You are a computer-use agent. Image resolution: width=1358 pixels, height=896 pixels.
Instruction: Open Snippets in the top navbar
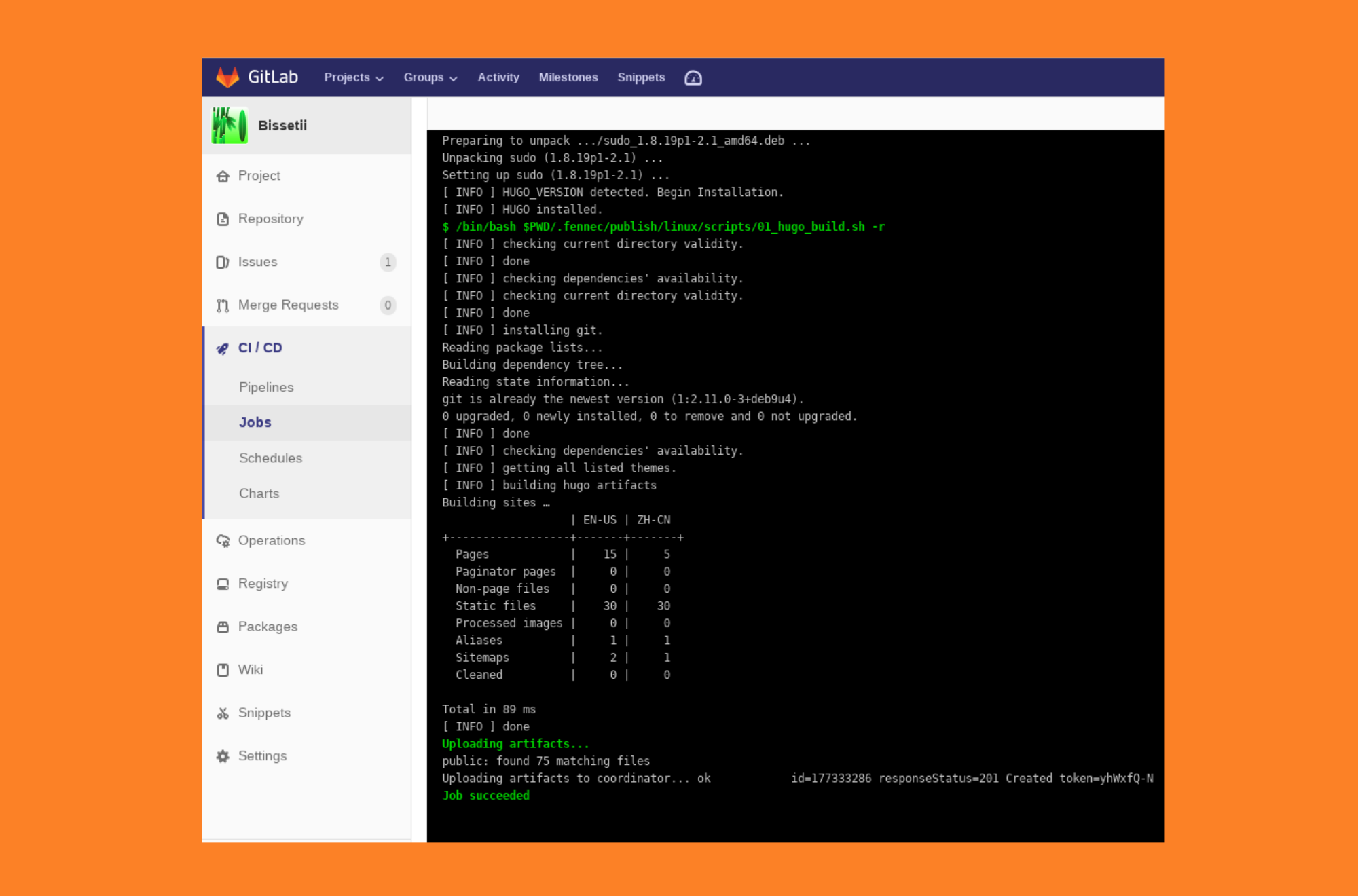coord(641,77)
